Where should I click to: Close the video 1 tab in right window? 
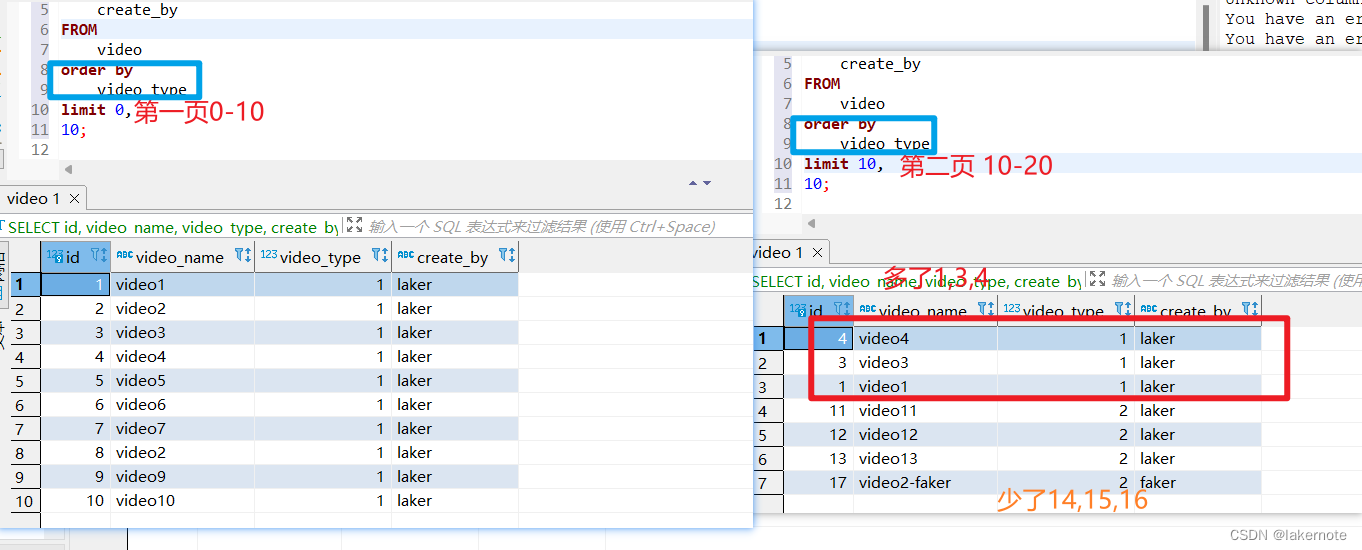817,252
